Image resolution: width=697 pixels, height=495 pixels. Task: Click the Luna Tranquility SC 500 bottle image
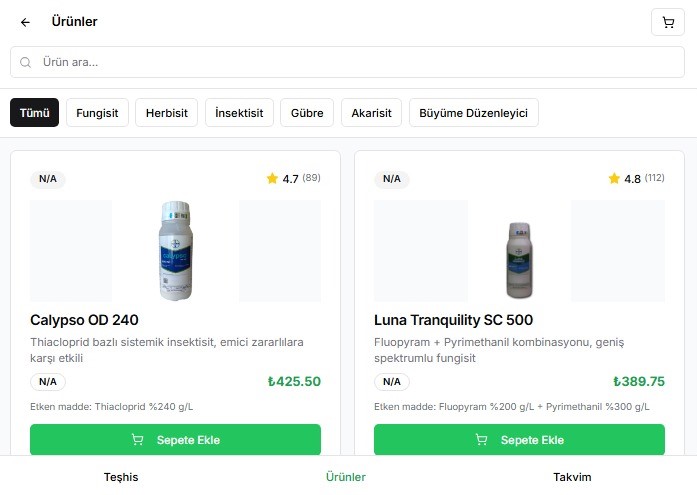click(519, 257)
